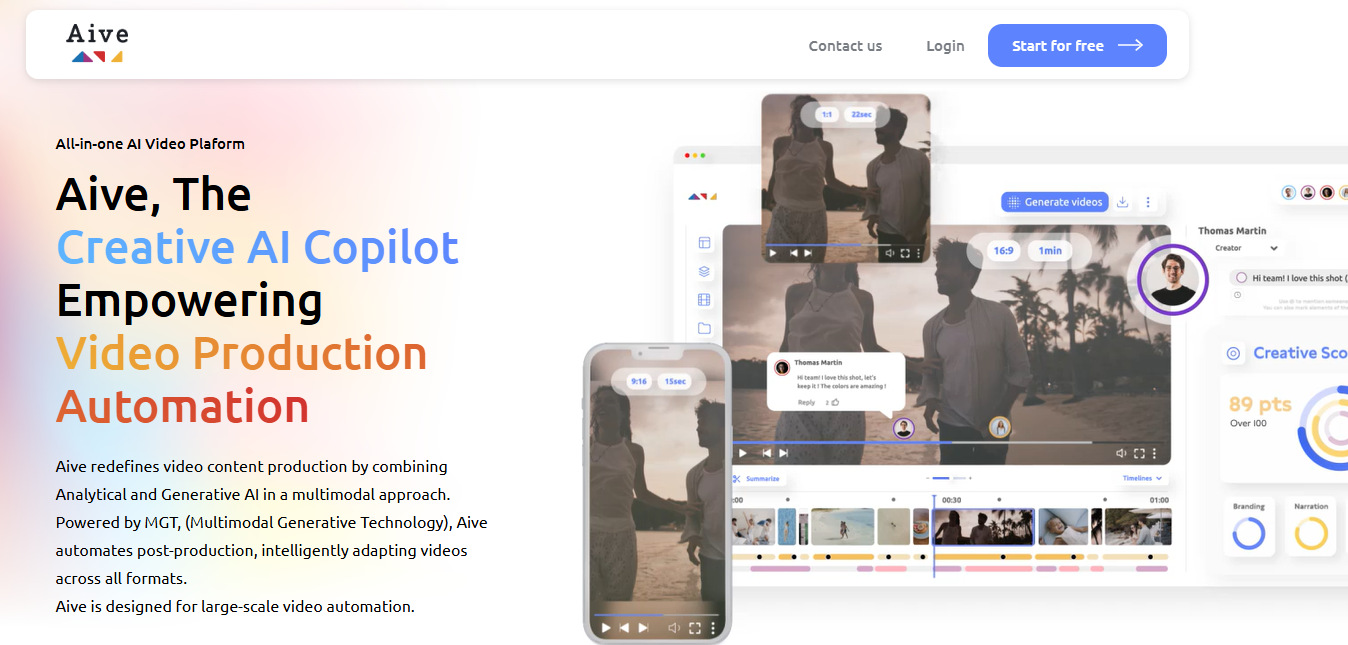Open more options on the 16:9 player

(x=1156, y=453)
